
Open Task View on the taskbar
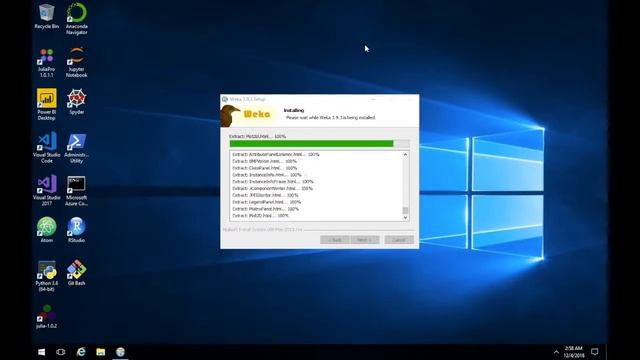tap(60, 352)
